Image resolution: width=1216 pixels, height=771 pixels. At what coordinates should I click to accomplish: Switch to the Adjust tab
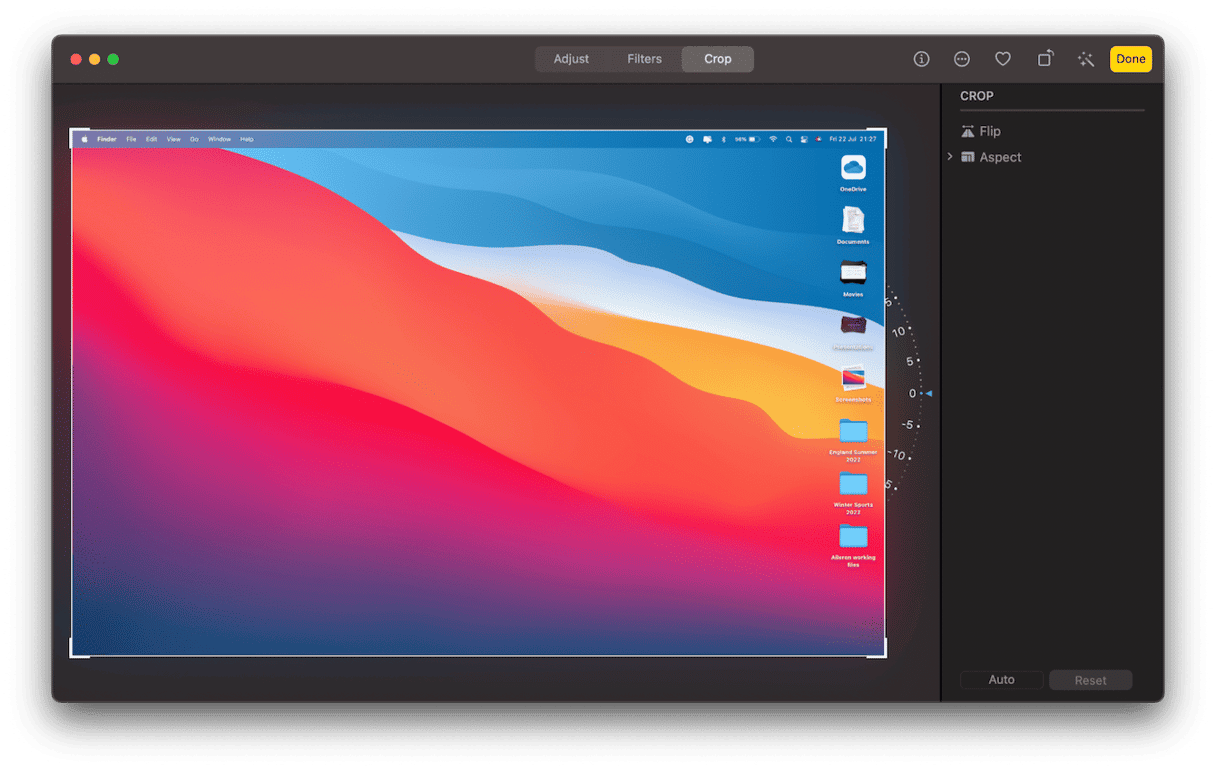click(x=571, y=59)
